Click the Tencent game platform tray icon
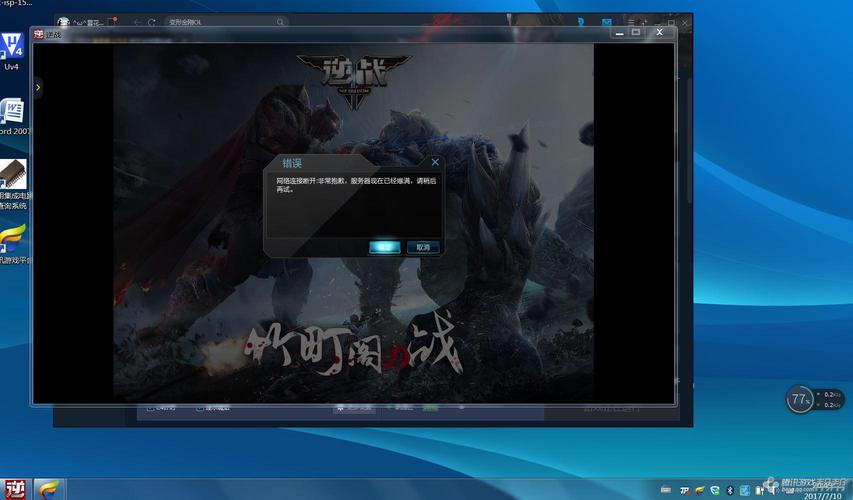Image resolution: width=853 pixels, height=500 pixels. (x=700, y=491)
